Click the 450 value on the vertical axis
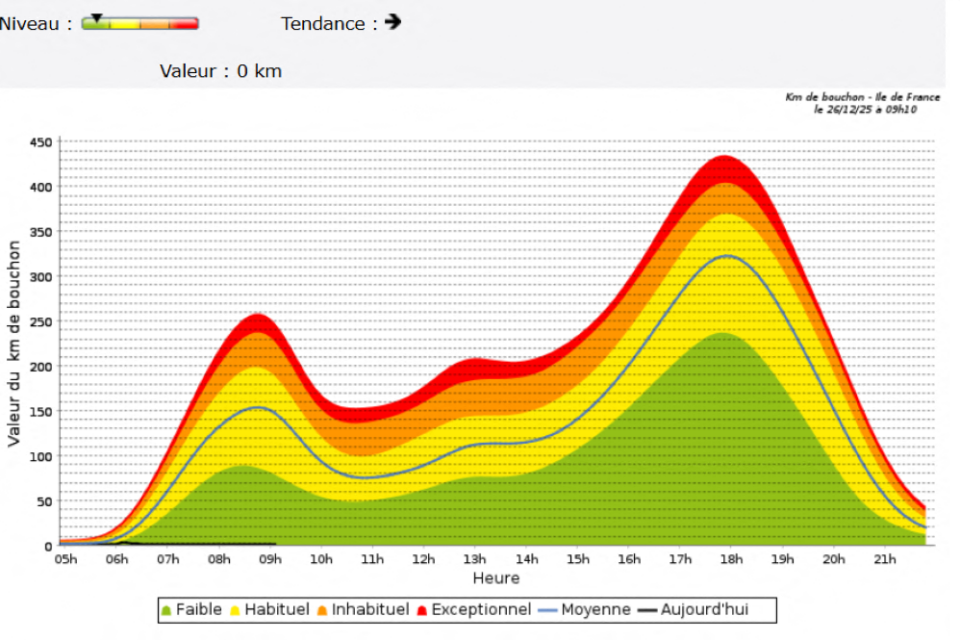 40,142
